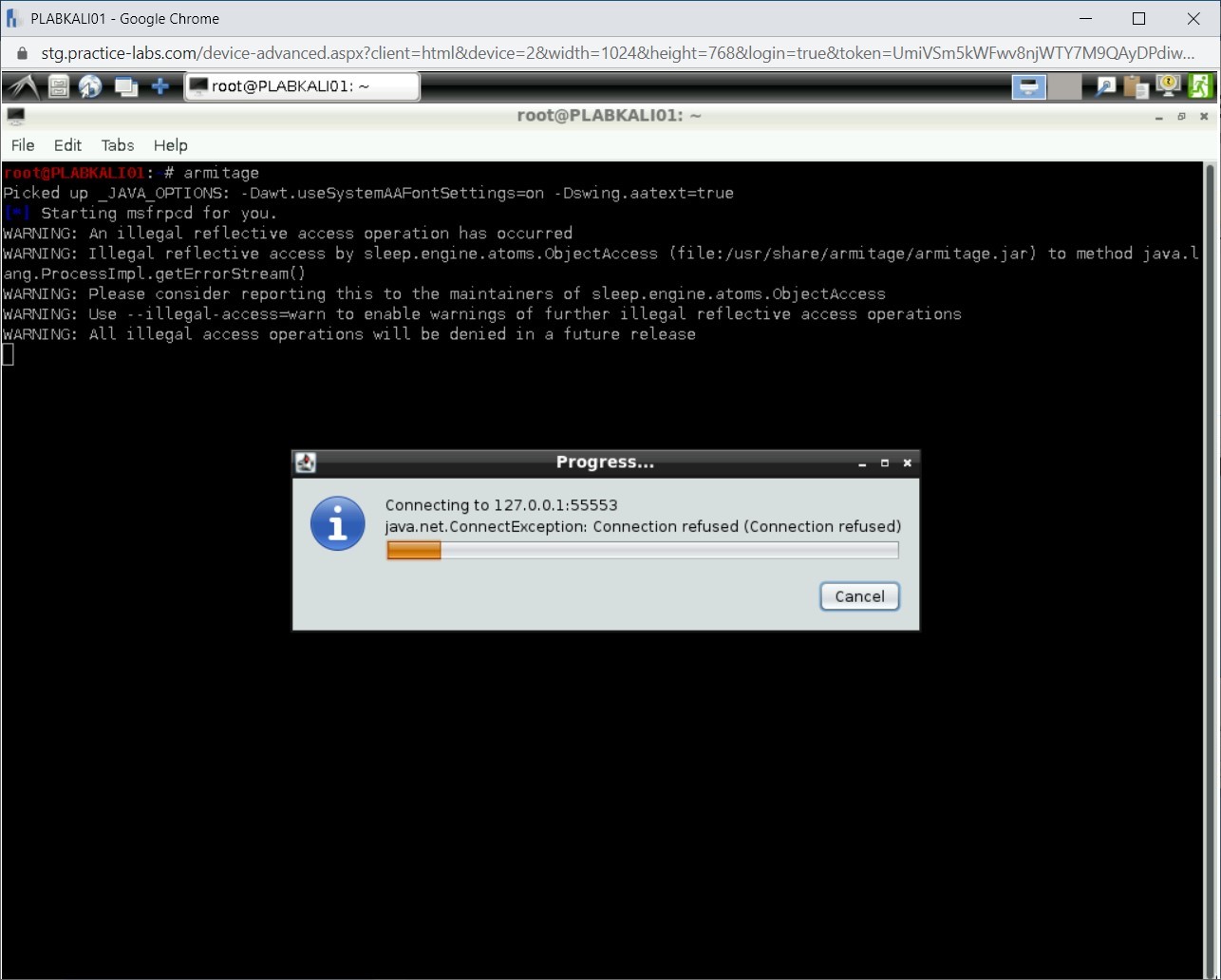Viewport: 1221px width, 980px height.
Task: Open the Kali applications menu from the panel
Action: (21, 86)
